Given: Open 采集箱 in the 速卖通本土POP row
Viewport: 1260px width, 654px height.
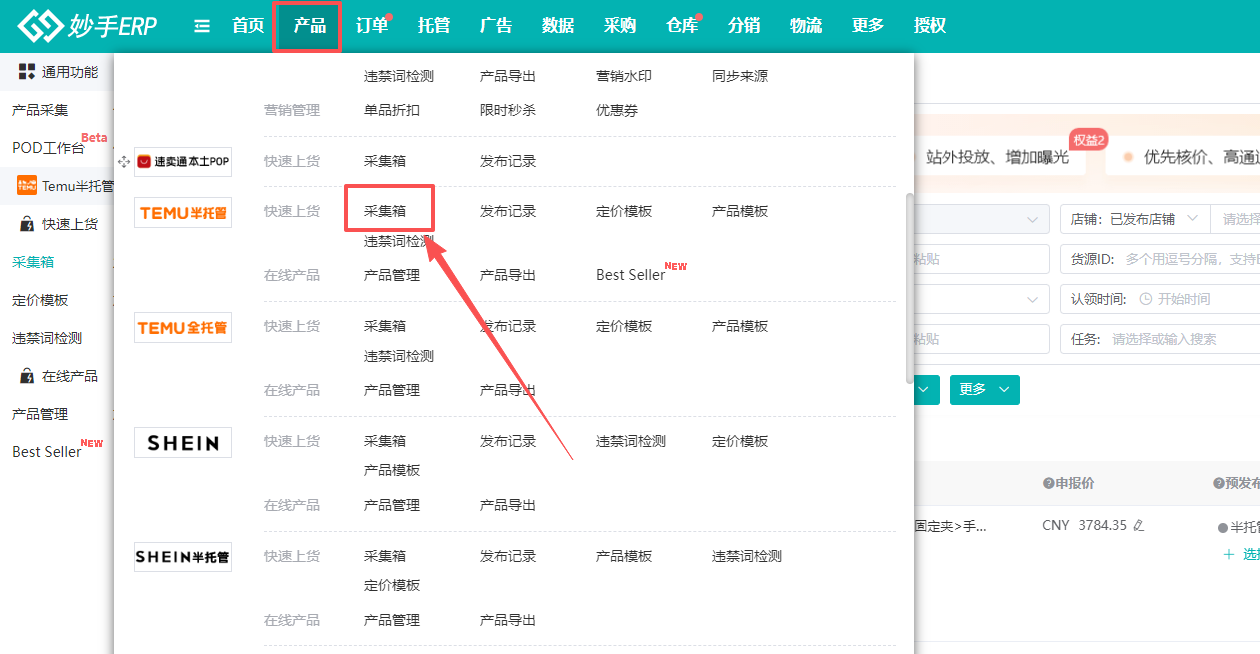Looking at the screenshot, I should point(385,161).
